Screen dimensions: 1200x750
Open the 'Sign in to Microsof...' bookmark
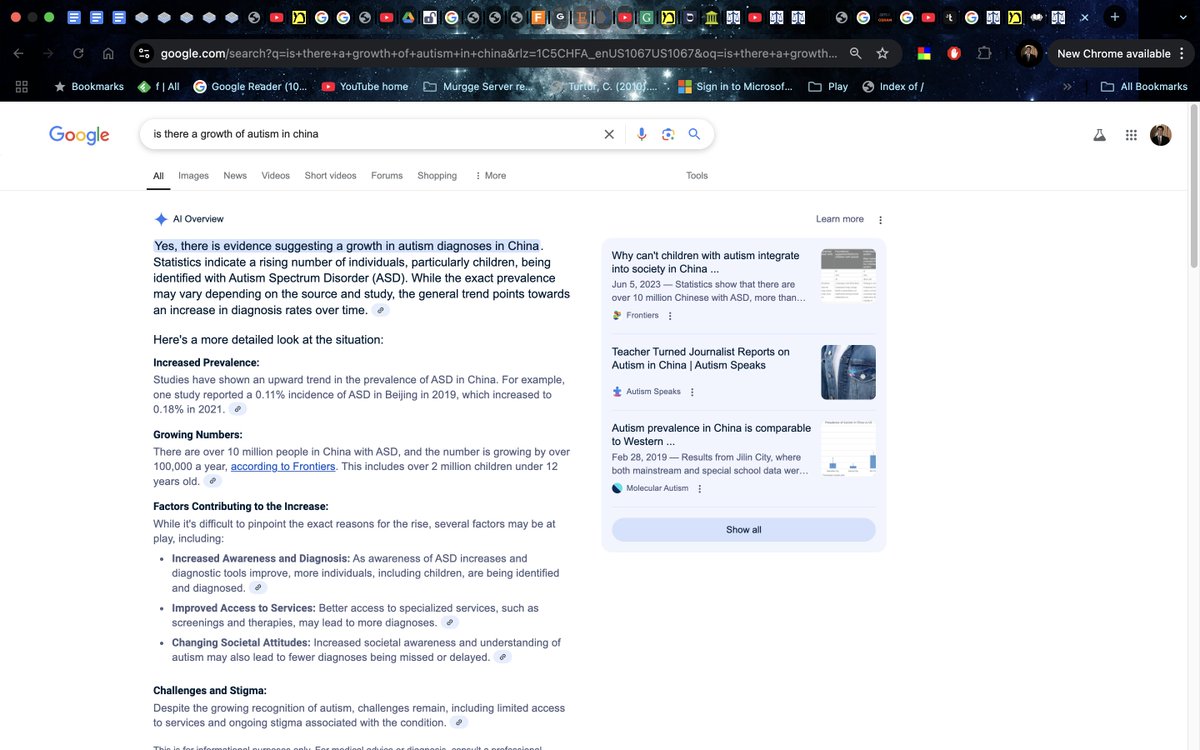coord(735,87)
